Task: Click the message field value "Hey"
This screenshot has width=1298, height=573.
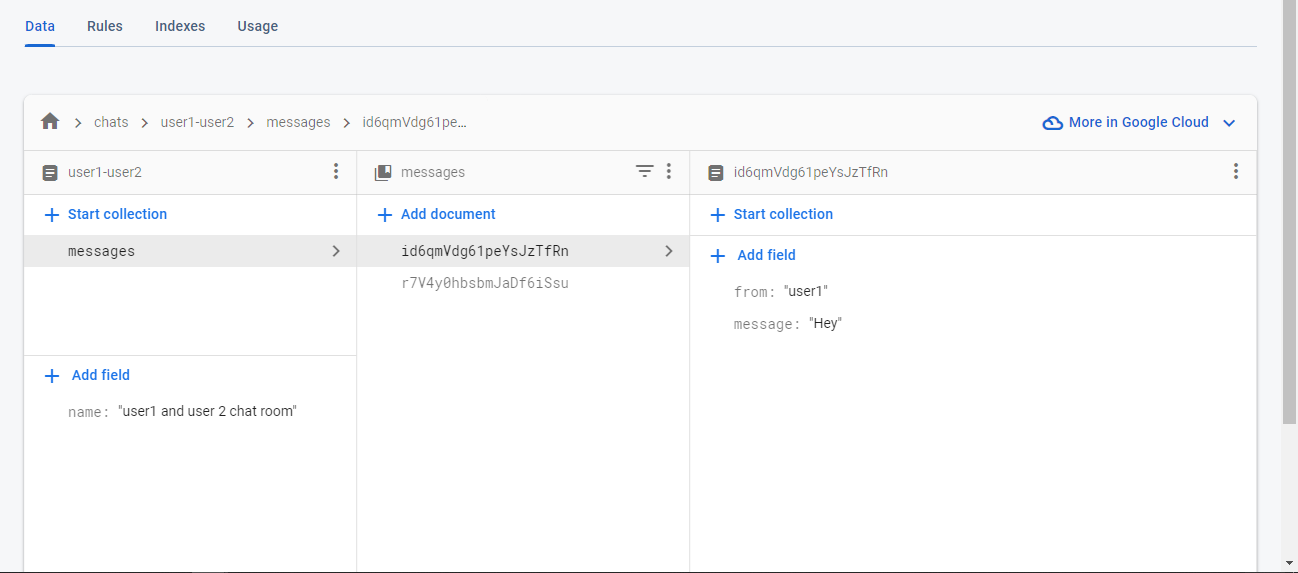Action: tap(825, 324)
